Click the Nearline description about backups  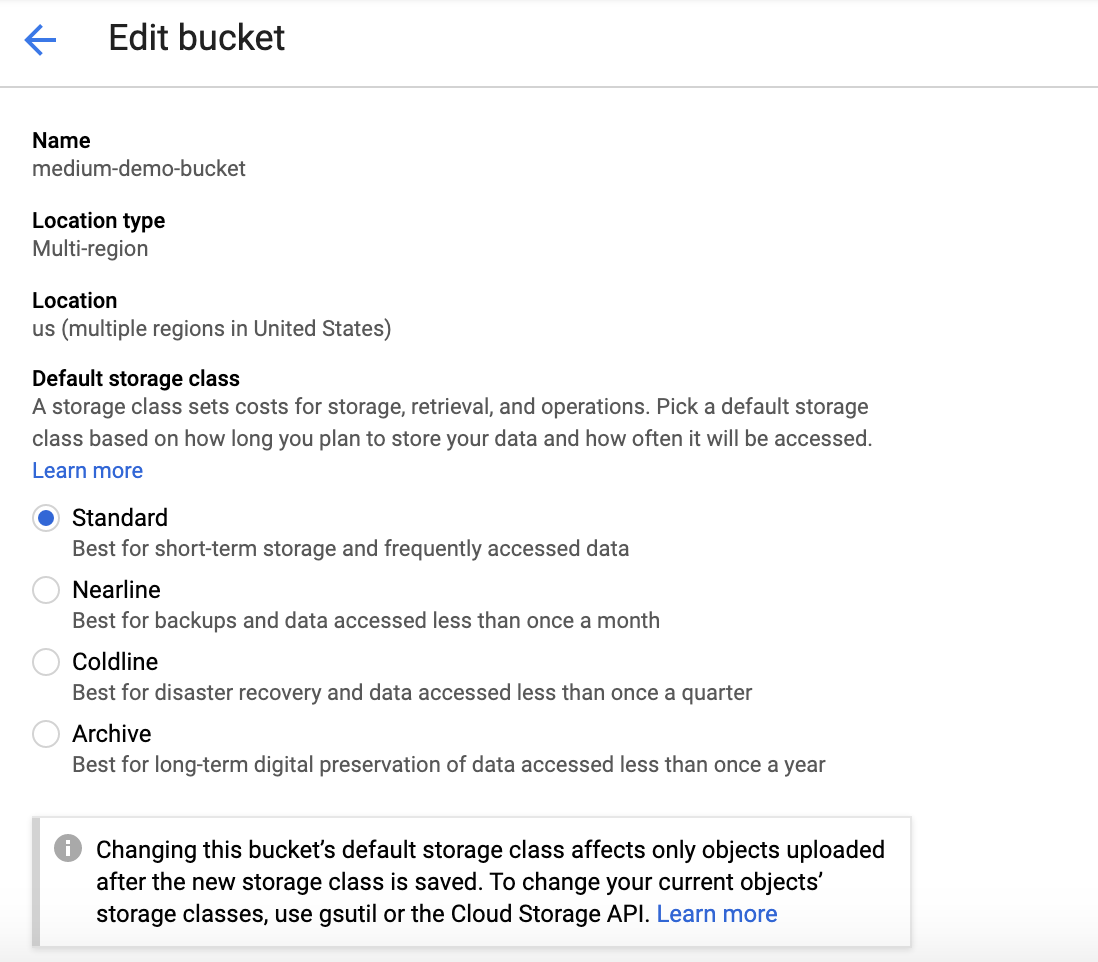click(x=365, y=620)
